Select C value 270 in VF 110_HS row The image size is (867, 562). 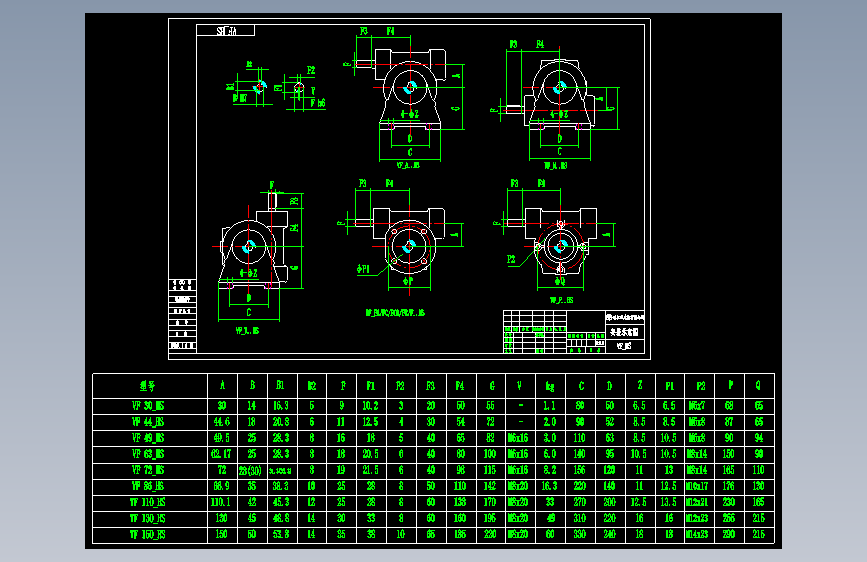579,502
